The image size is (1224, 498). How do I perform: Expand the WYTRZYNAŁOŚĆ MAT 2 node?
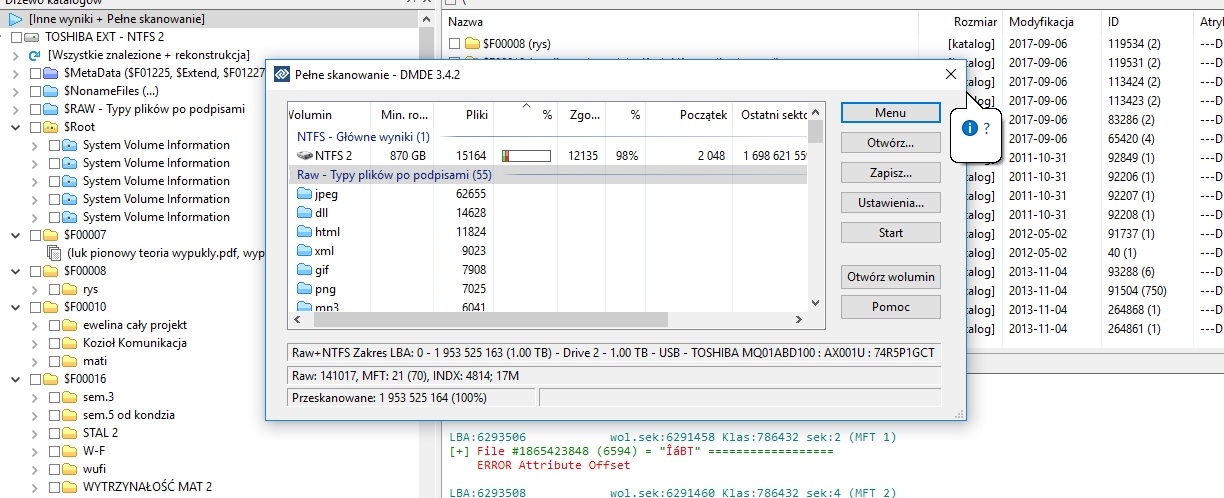(x=35, y=487)
